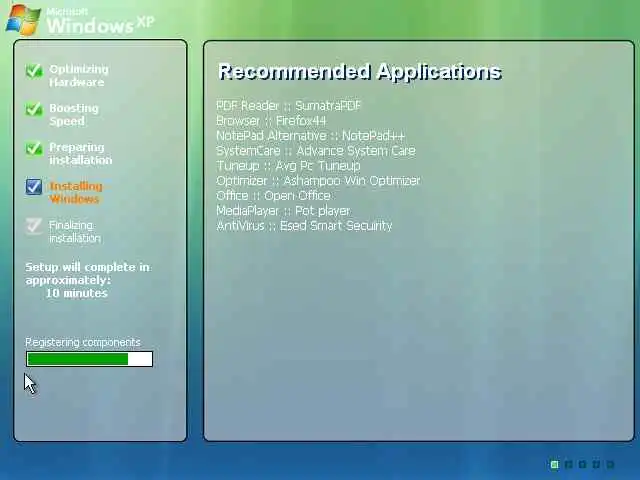Select the Finalizing installation step label

tap(75, 231)
